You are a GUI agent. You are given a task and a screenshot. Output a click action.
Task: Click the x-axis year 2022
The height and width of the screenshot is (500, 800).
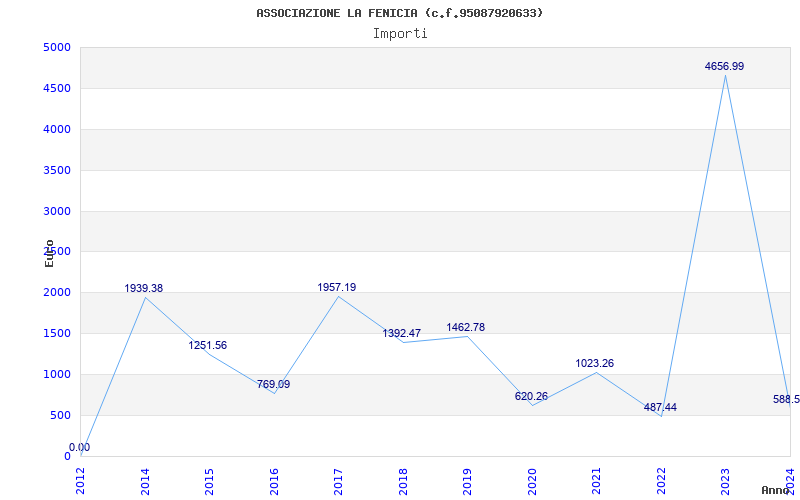point(661,481)
